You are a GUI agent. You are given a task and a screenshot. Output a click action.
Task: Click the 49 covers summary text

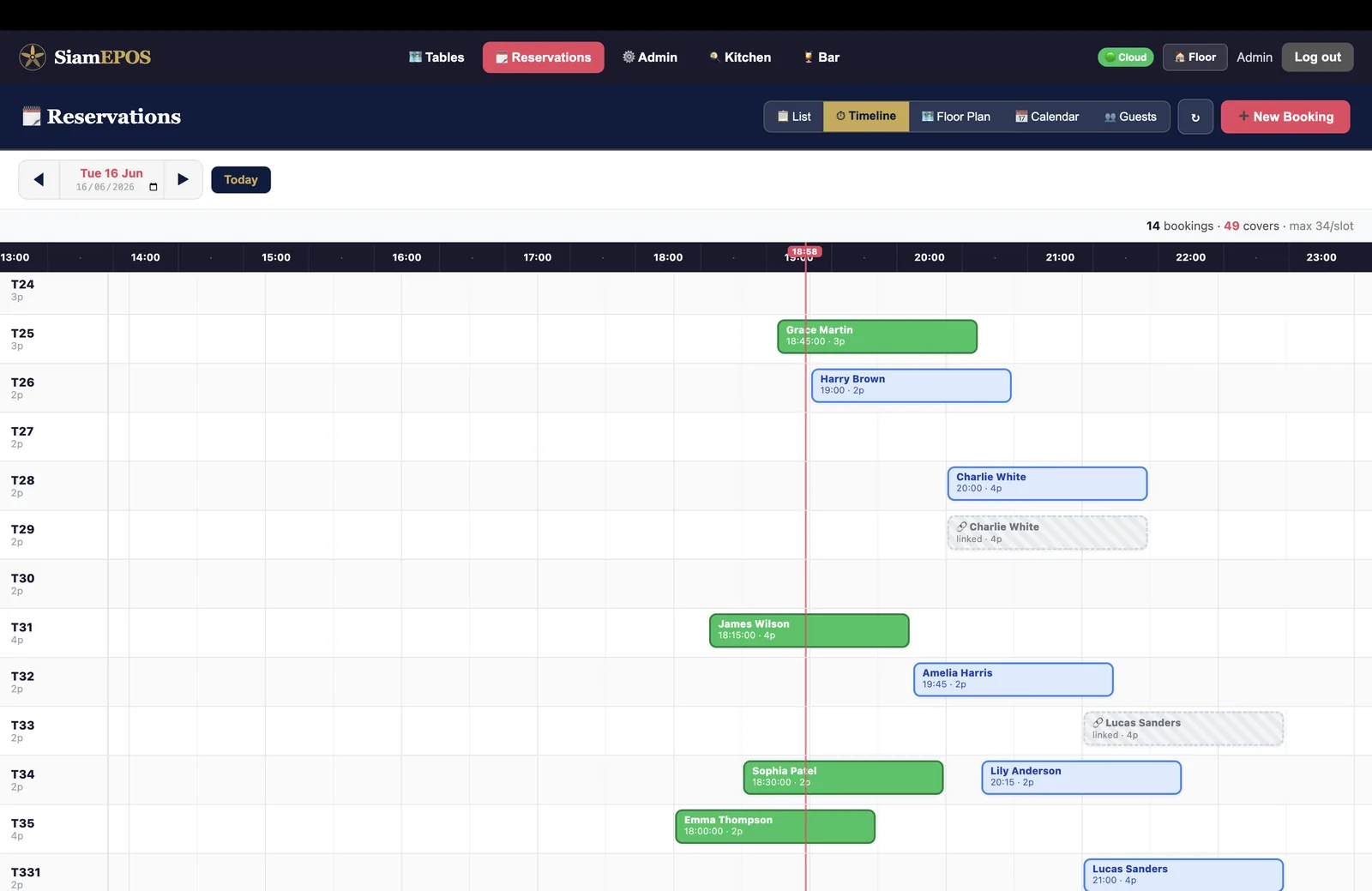[x=1251, y=226]
